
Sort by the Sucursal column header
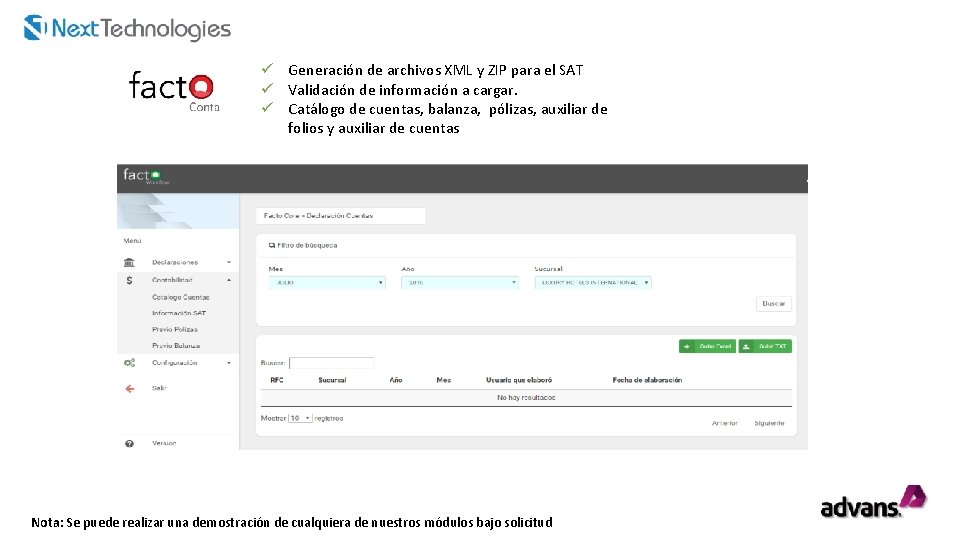332,380
